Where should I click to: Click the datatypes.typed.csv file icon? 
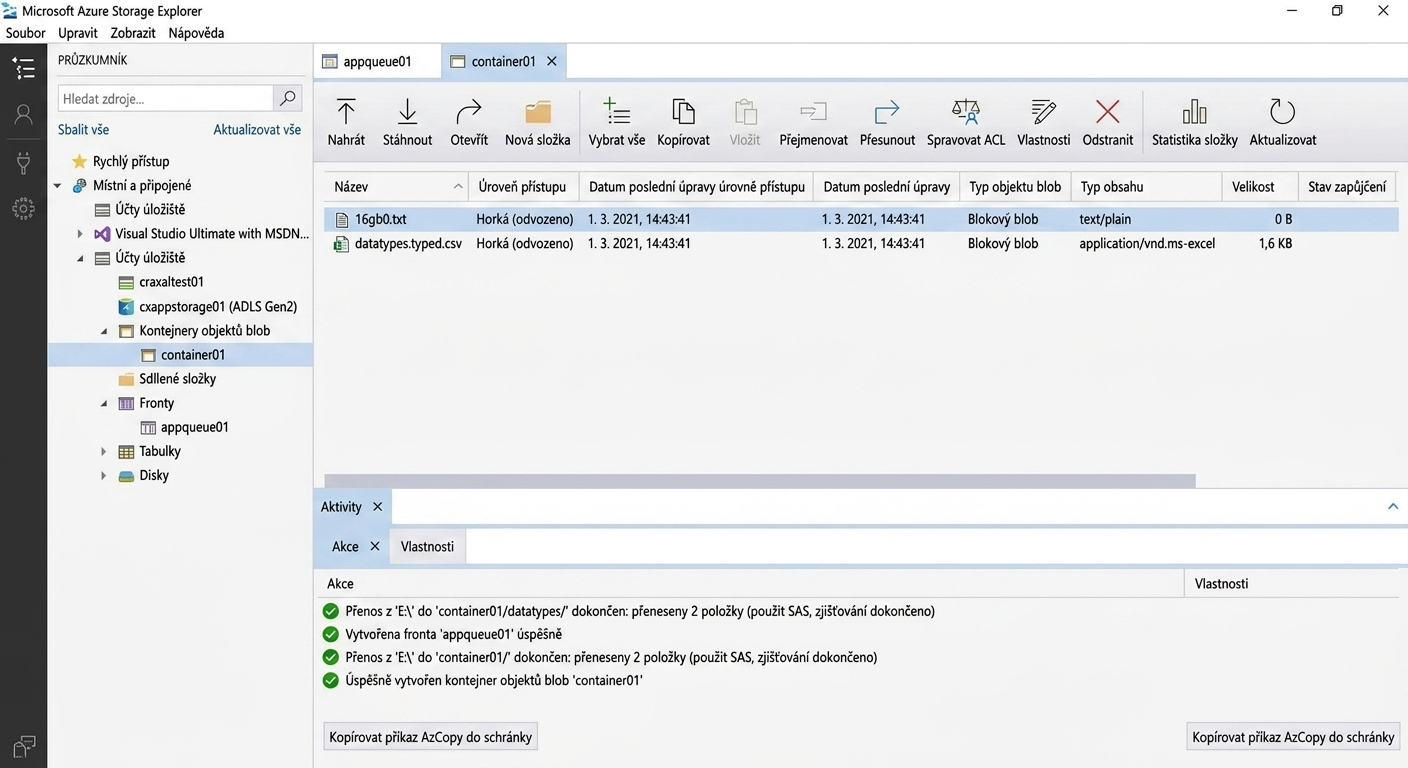tap(342, 243)
